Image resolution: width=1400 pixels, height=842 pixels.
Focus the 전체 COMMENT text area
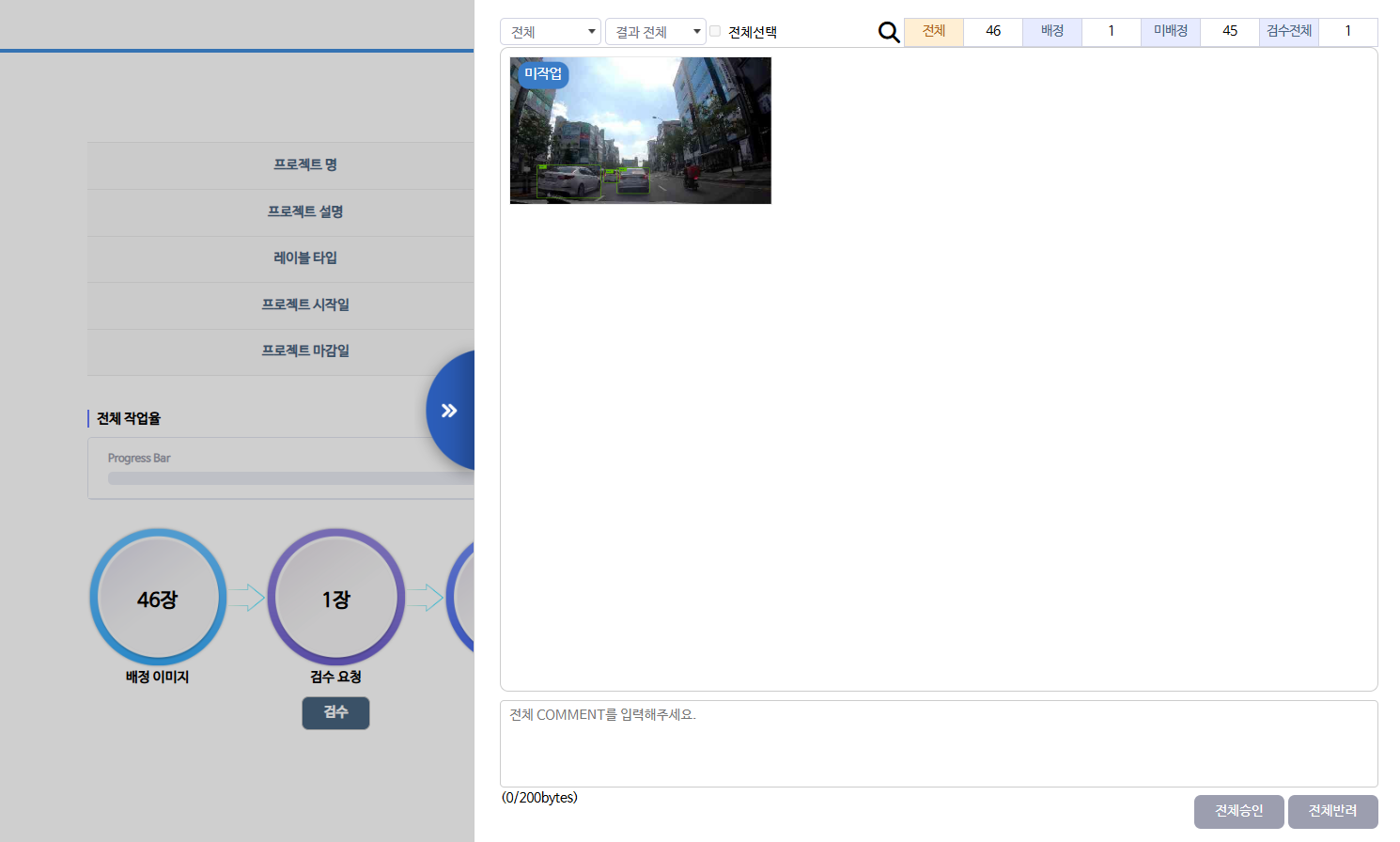(x=939, y=743)
